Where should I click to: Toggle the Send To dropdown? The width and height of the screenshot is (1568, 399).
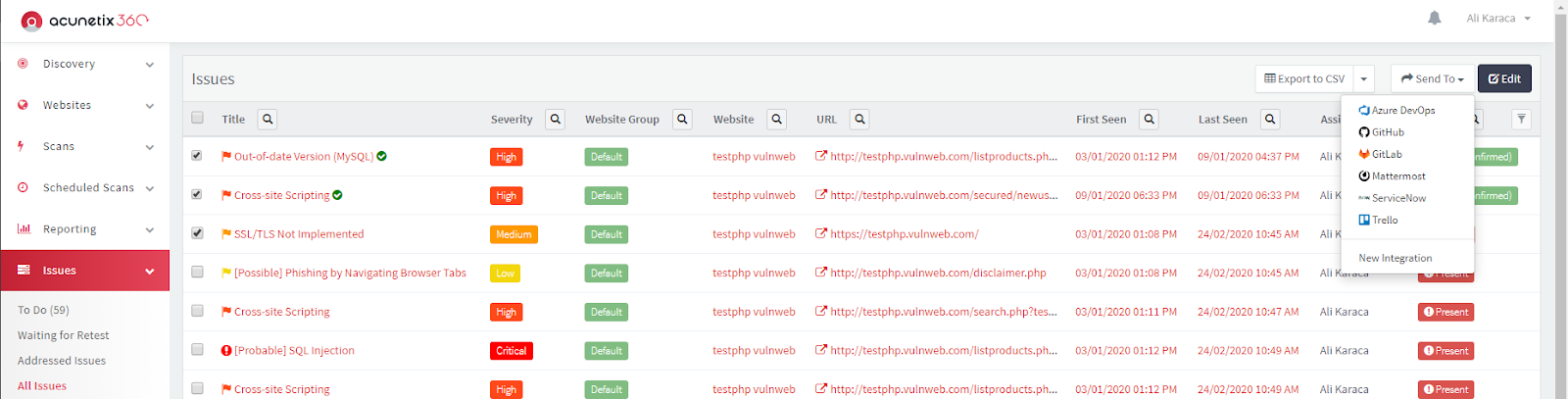click(1432, 78)
